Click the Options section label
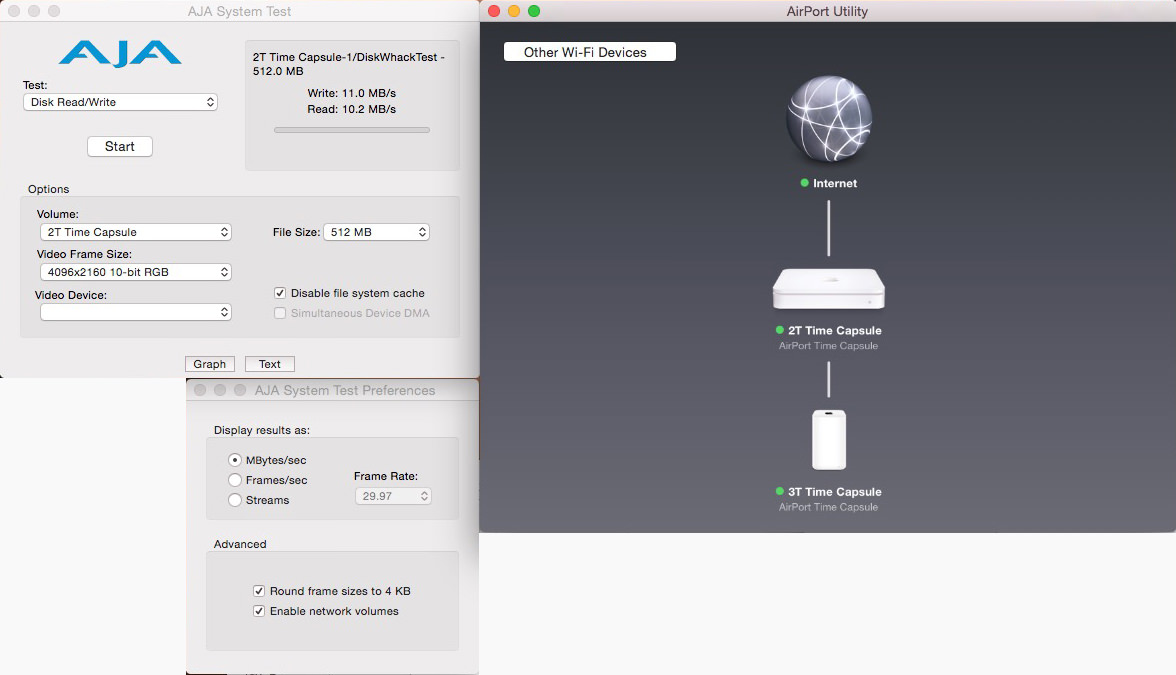 click(x=49, y=189)
